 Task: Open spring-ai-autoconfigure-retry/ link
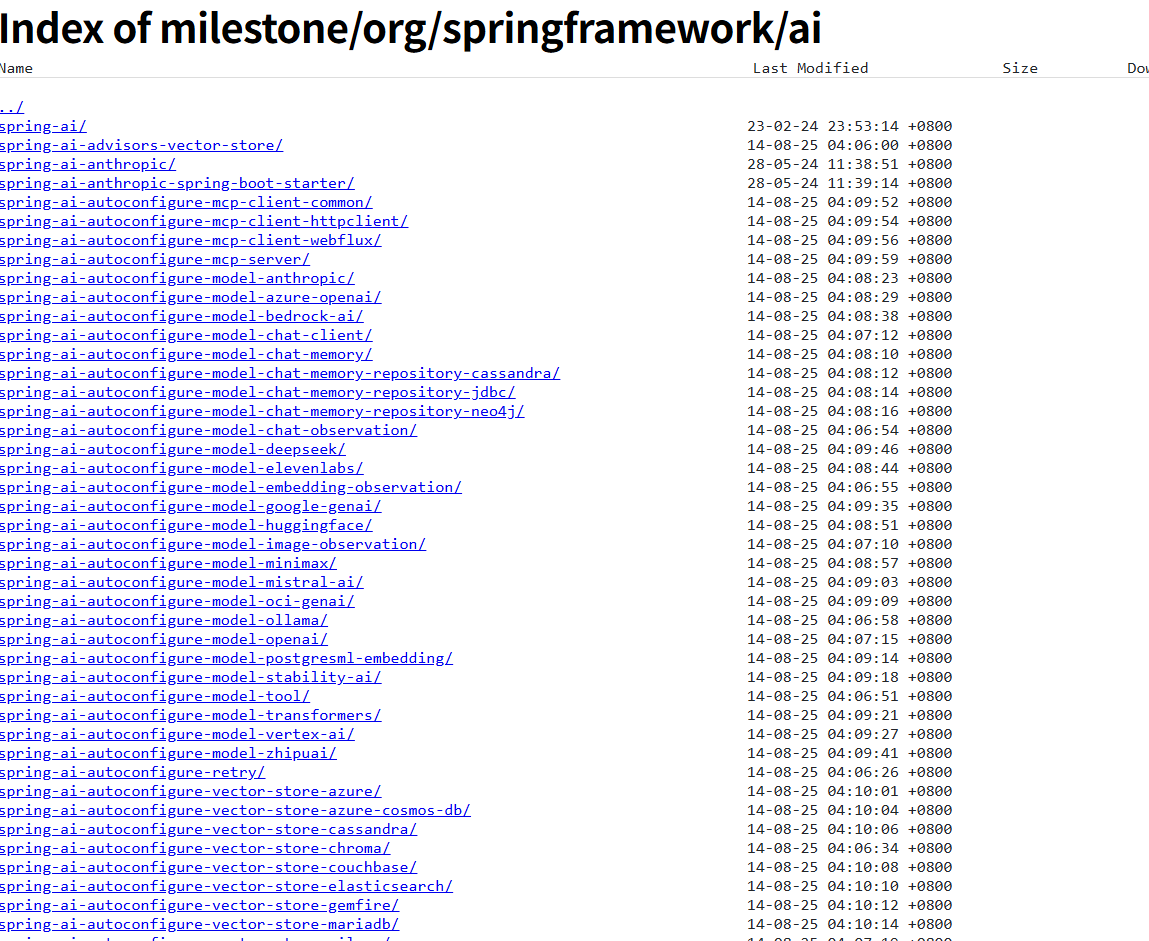click(x=133, y=774)
